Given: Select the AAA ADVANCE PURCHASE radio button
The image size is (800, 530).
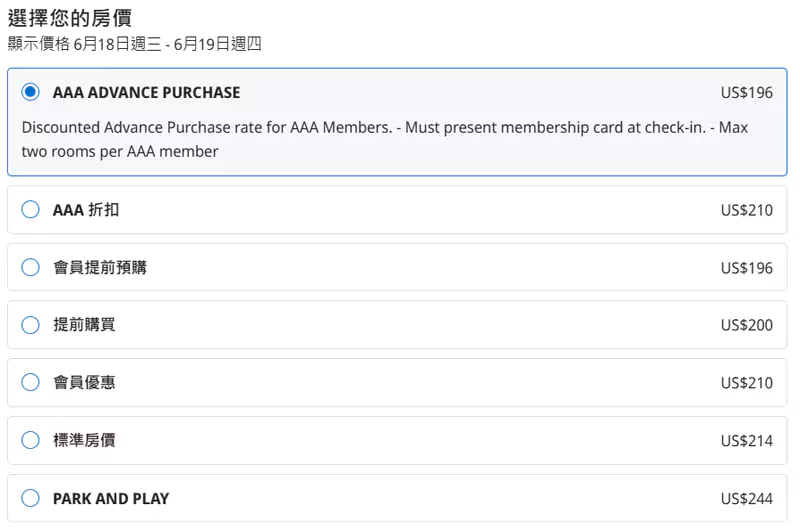Looking at the screenshot, I should [x=31, y=92].
